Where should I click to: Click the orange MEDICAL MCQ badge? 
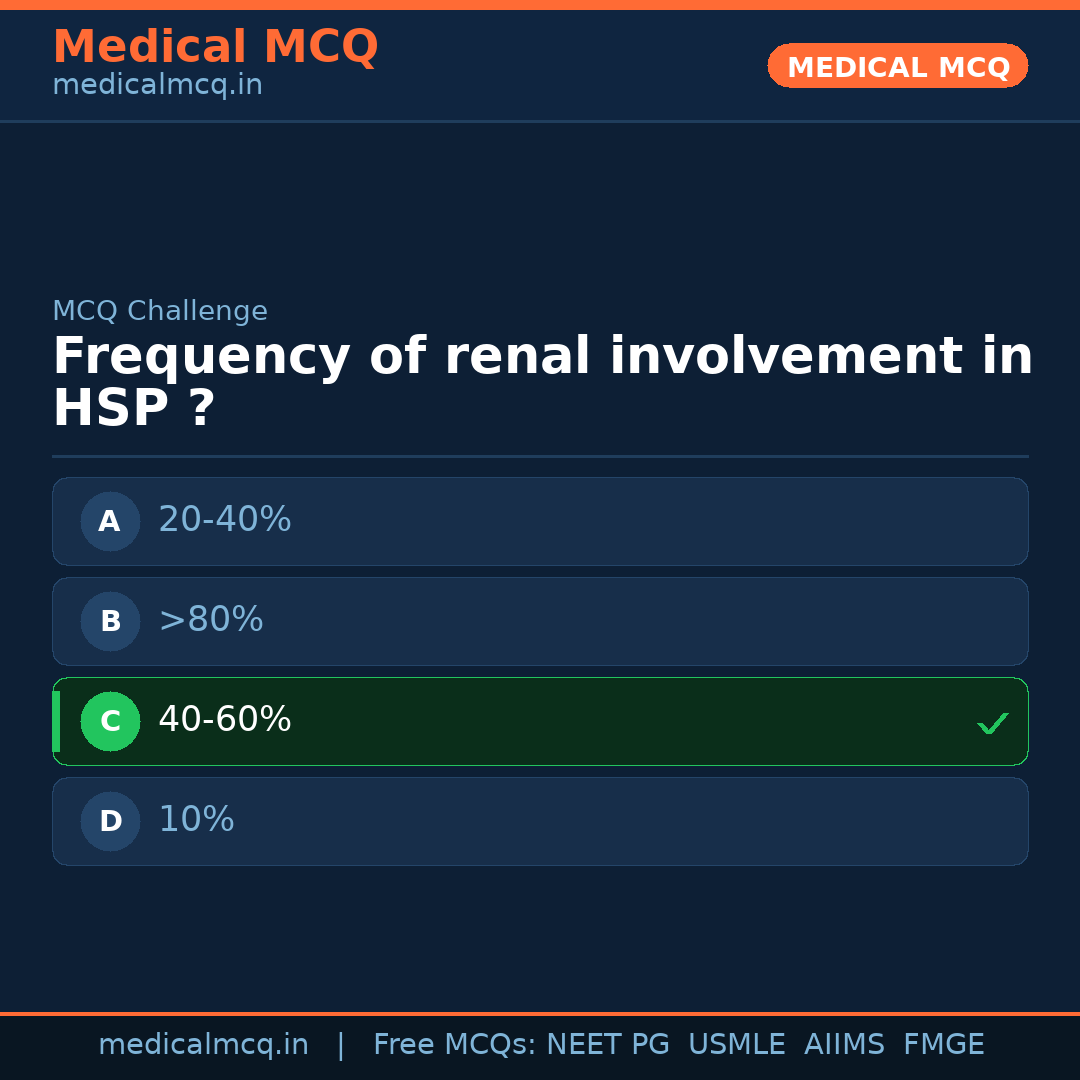coord(897,66)
